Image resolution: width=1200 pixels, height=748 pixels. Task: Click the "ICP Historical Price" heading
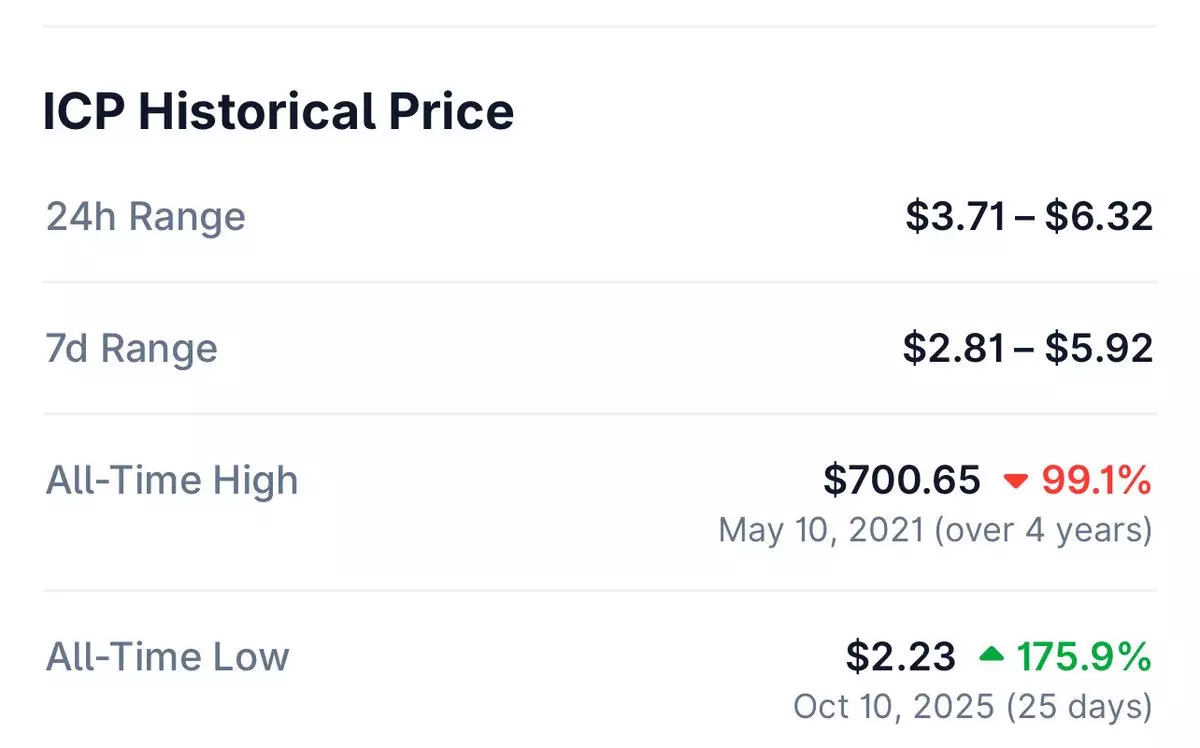pos(278,111)
